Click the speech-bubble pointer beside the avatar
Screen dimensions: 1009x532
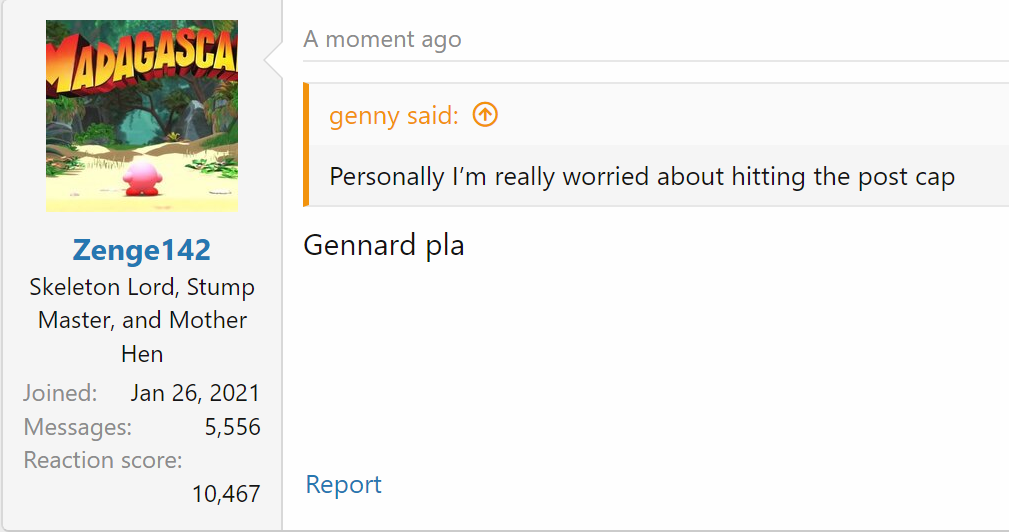click(274, 61)
